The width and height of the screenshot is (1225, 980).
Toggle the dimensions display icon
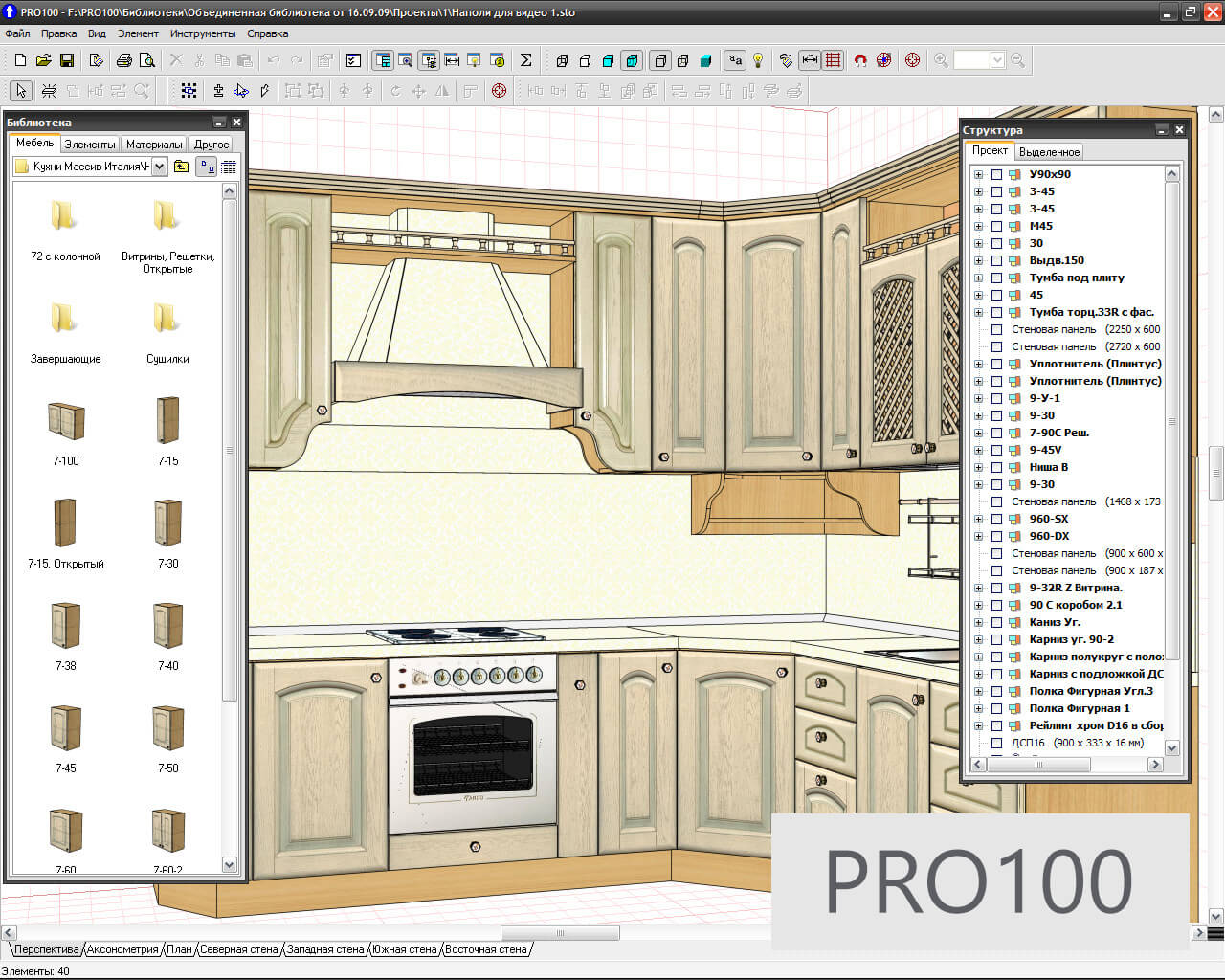(810, 60)
